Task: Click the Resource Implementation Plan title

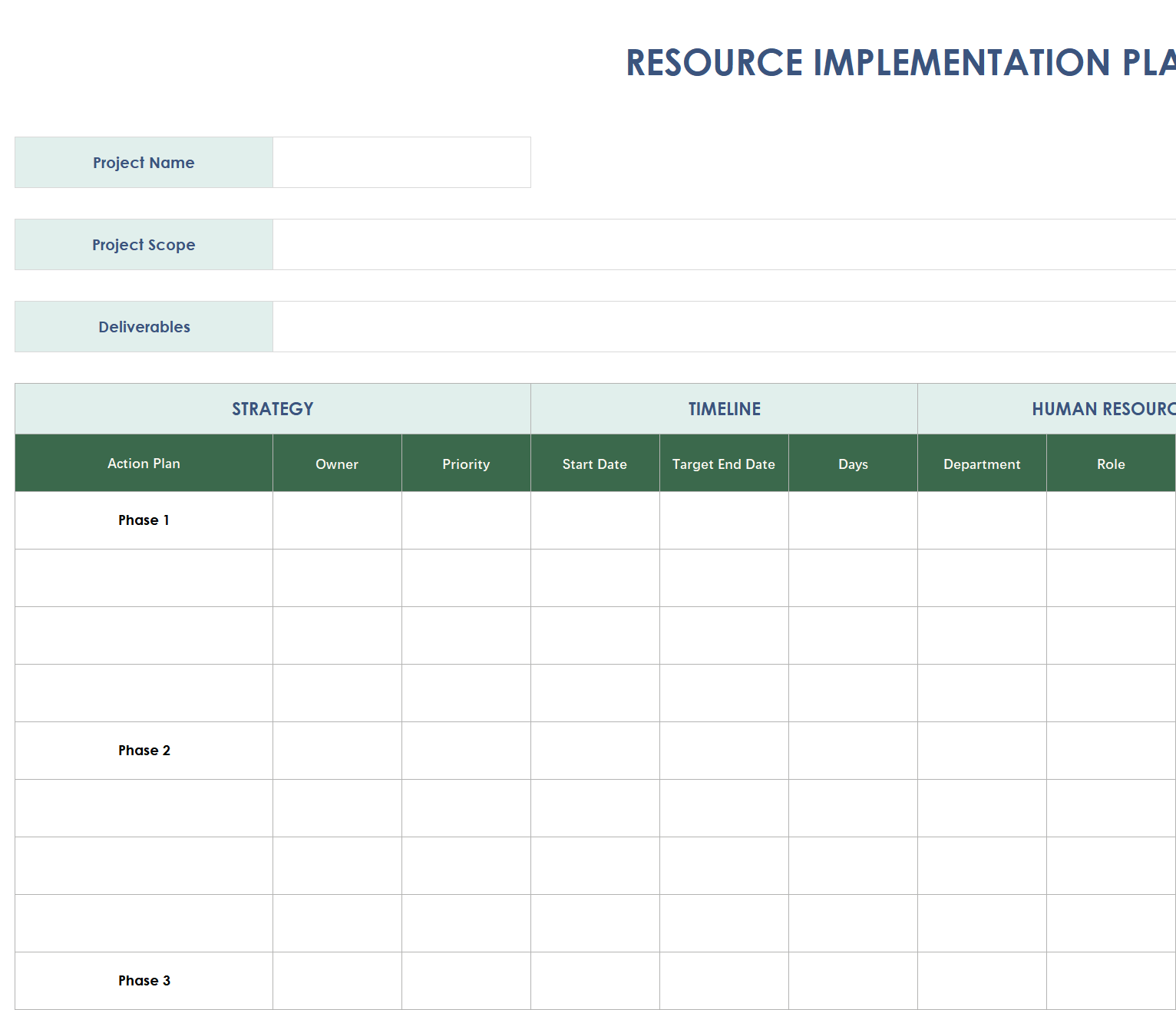Action: 900,63
